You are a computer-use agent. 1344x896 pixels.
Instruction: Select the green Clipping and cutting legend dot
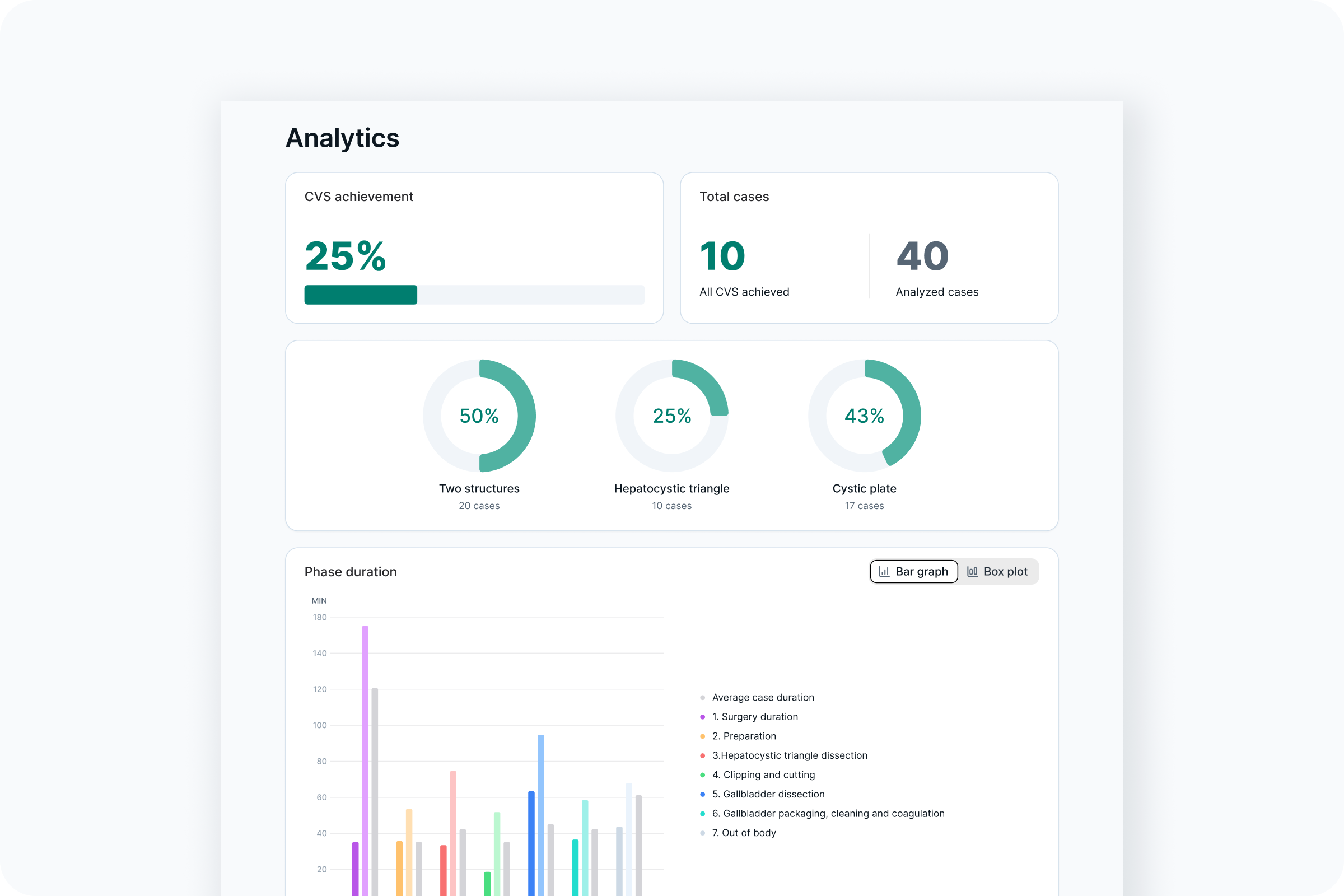[x=702, y=774]
